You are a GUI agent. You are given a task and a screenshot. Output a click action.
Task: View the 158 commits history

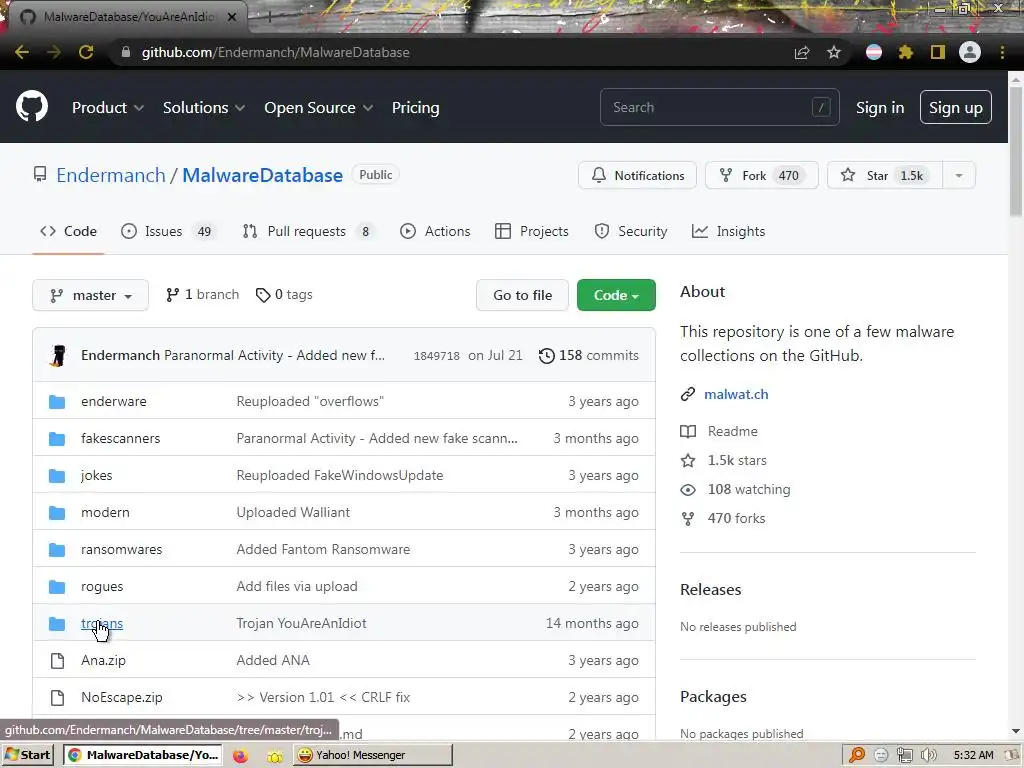tap(589, 355)
